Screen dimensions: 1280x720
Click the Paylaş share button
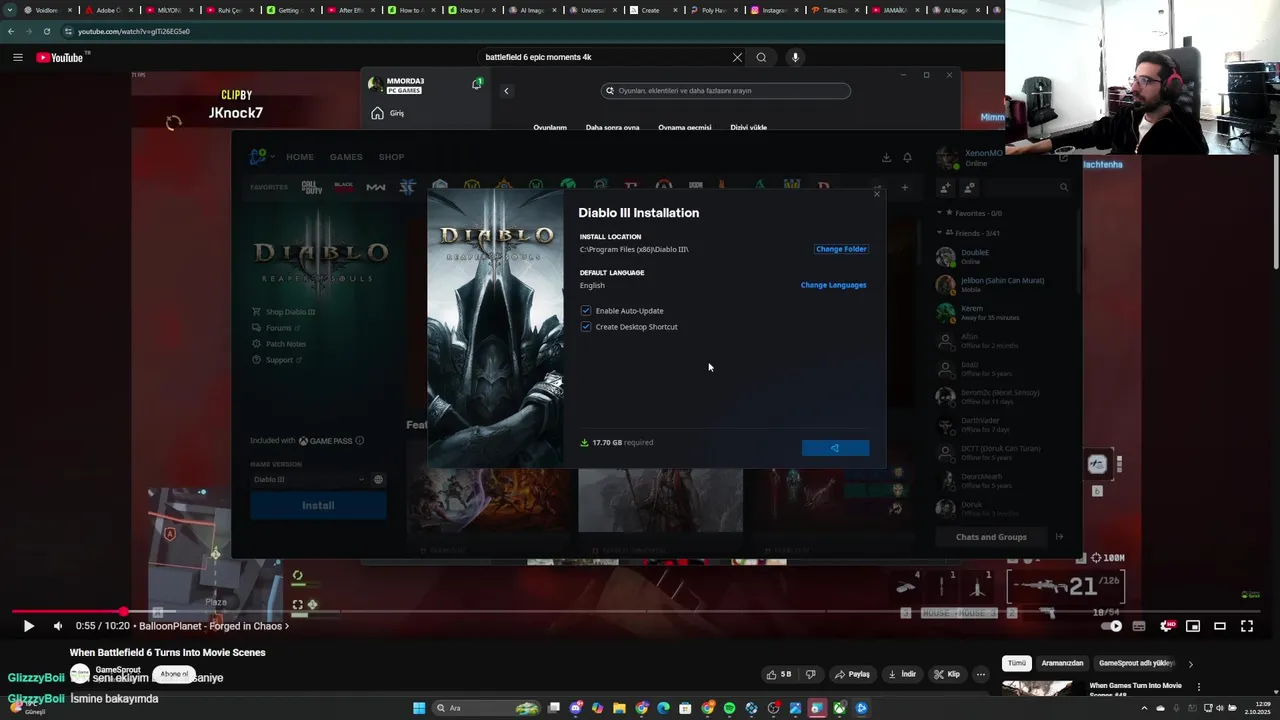853,674
